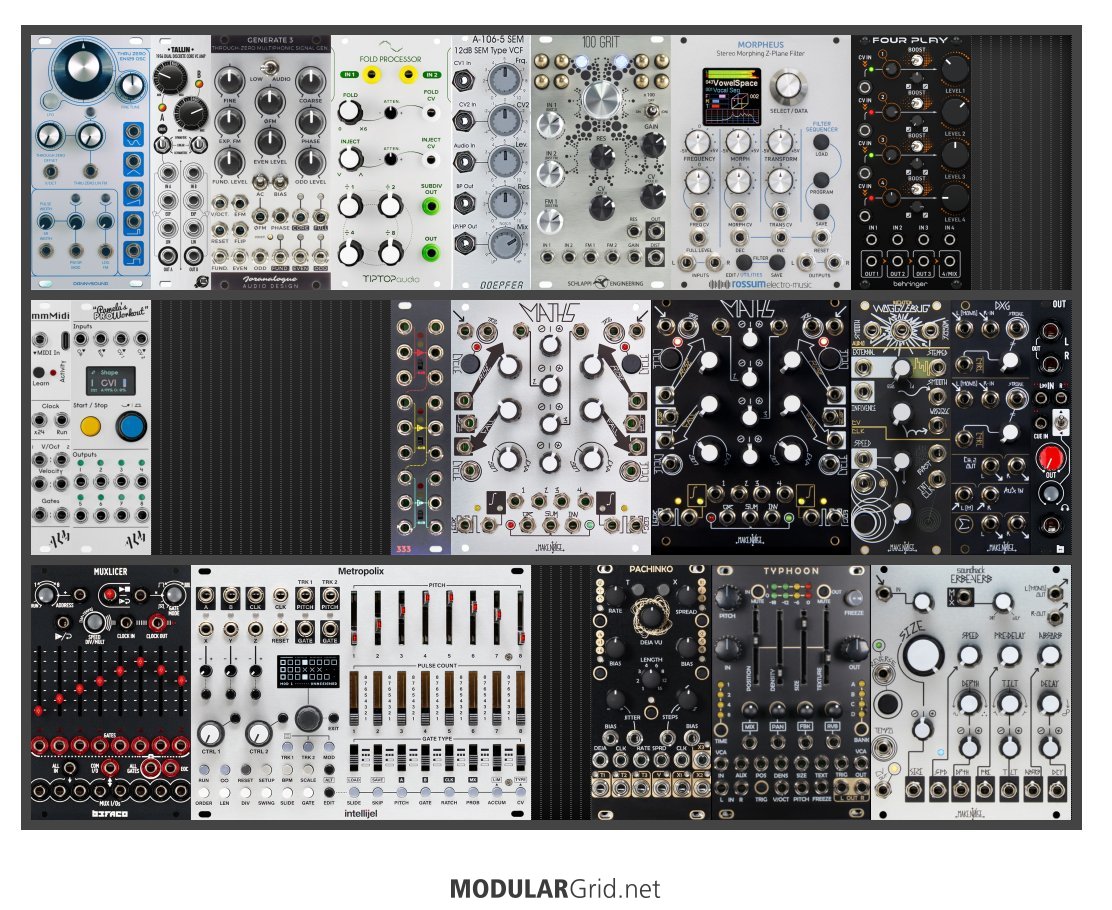This screenshot has width=1112, height=910.
Task: Toggle Metropolix GATE TYPE switch for step 8
Action: 520,756
